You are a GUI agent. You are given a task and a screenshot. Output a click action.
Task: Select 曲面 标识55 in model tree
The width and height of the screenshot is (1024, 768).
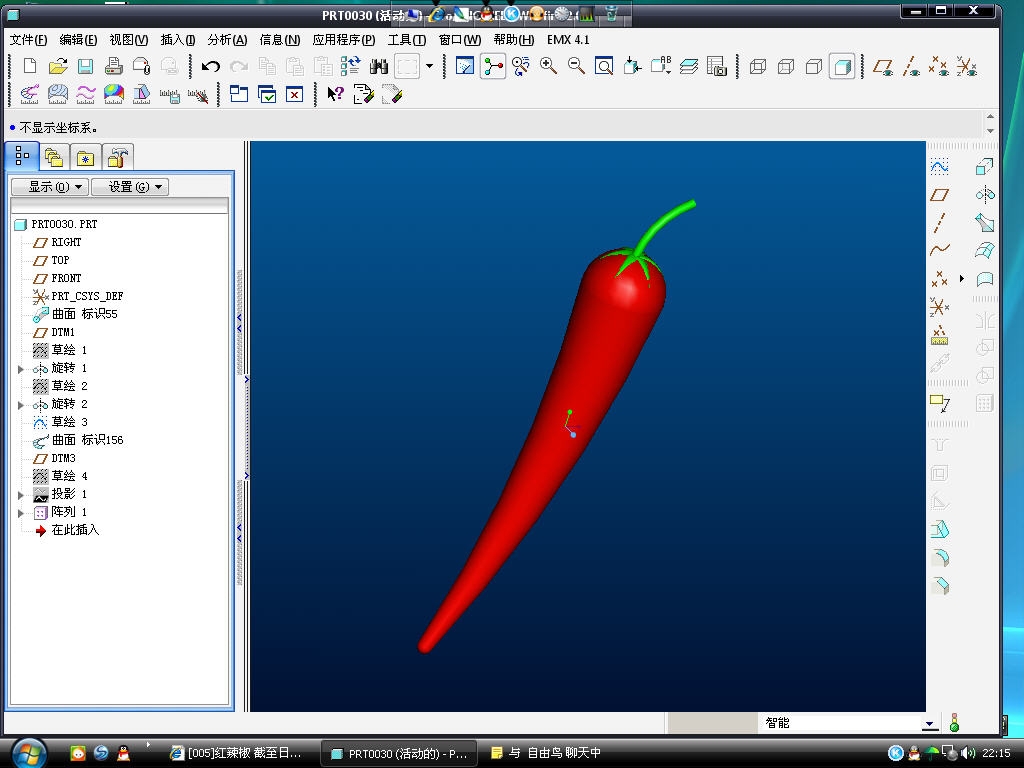84,314
